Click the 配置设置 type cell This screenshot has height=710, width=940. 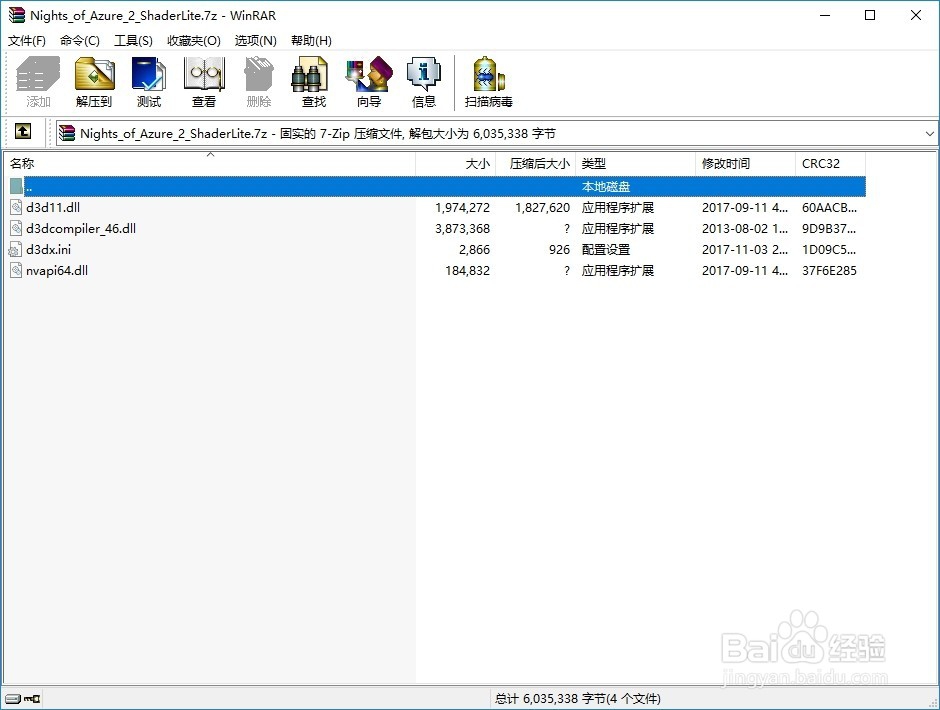coord(605,249)
